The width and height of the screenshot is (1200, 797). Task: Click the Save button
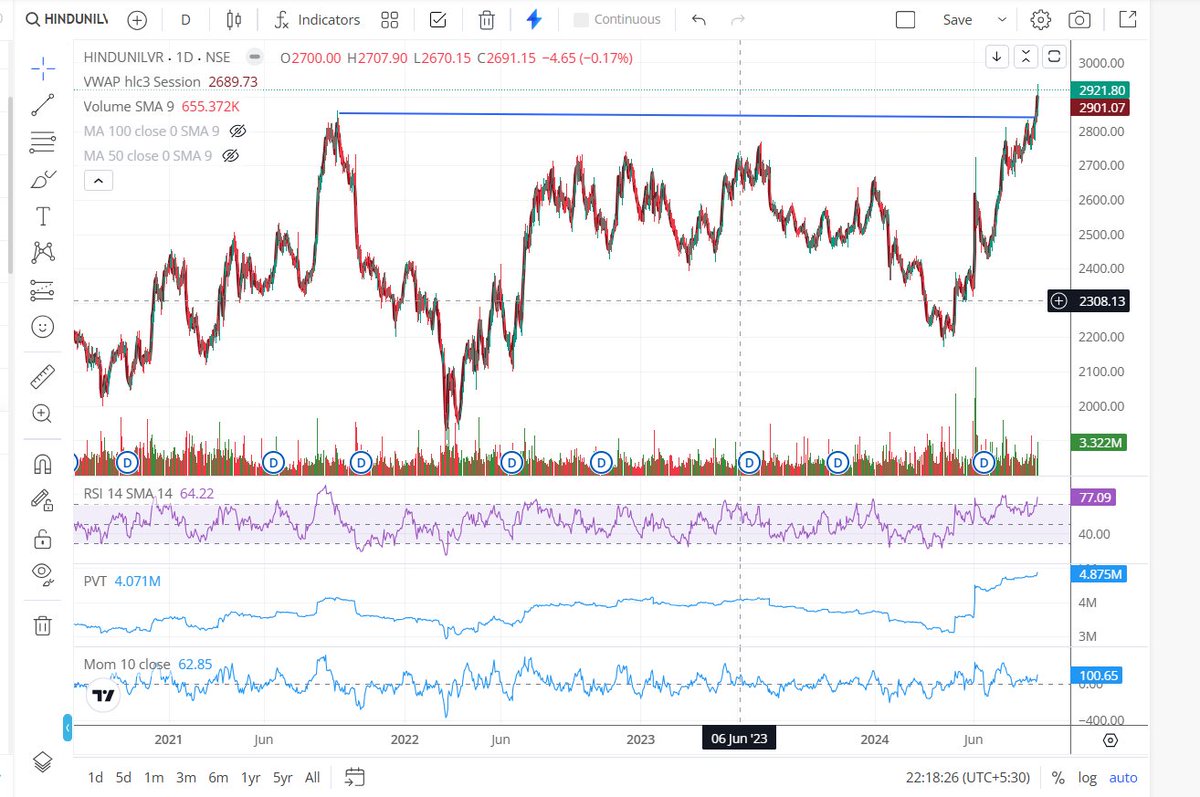click(x=957, y=20)
